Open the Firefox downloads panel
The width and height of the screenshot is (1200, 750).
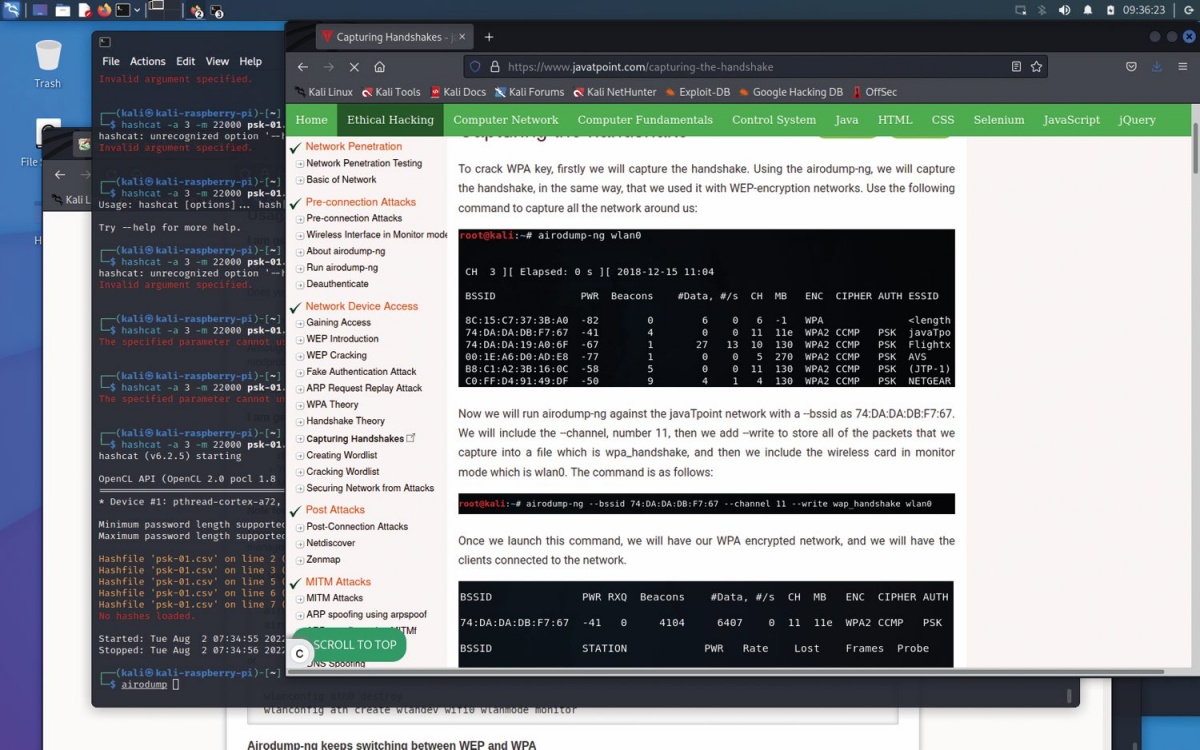pyautogui.click(x=1157, y=67)
